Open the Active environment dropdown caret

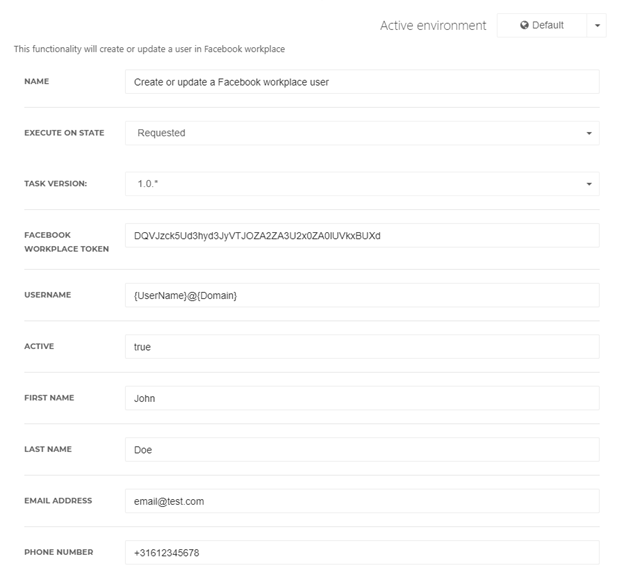(x=597, y=25)
